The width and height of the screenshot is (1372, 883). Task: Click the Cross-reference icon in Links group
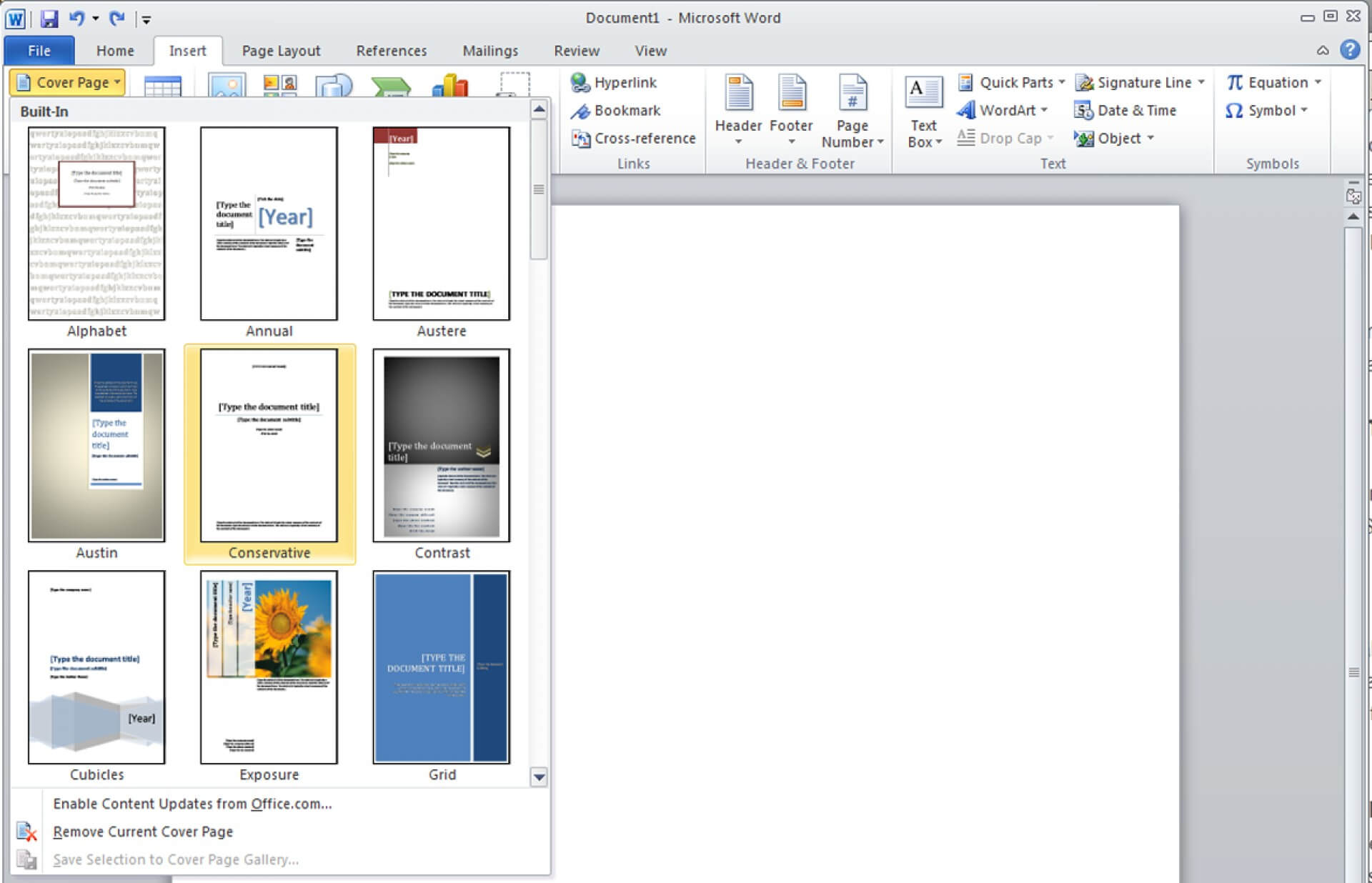tap(579, 138)
